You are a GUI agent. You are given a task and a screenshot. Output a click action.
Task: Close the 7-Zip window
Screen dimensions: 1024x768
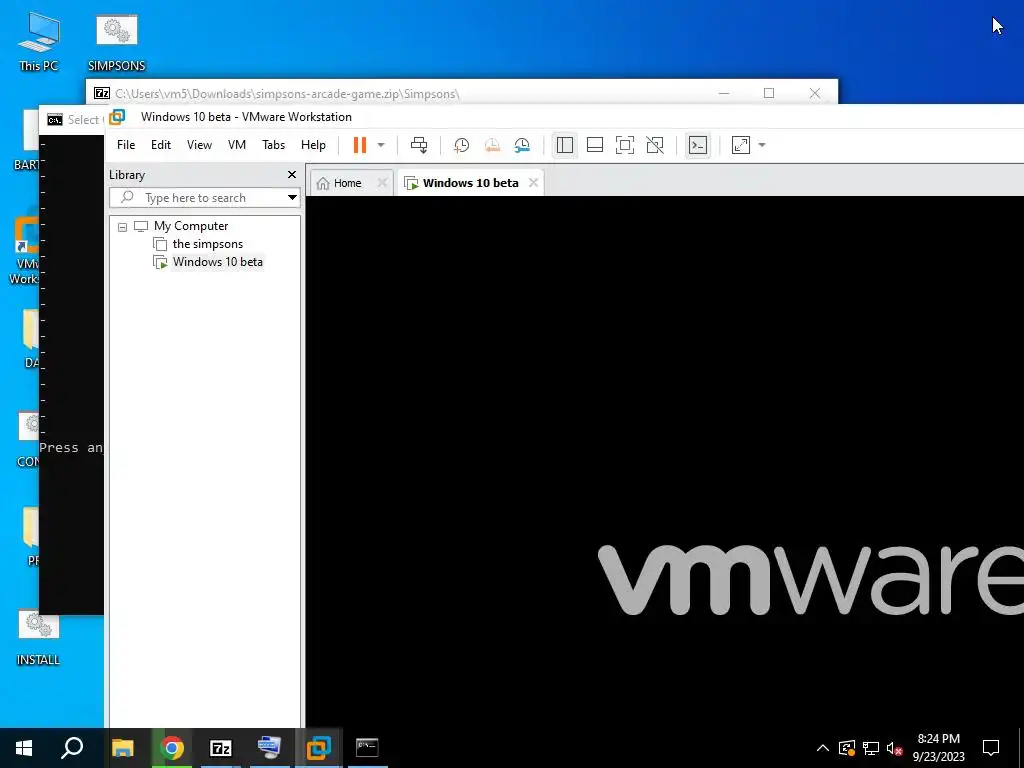814,93
